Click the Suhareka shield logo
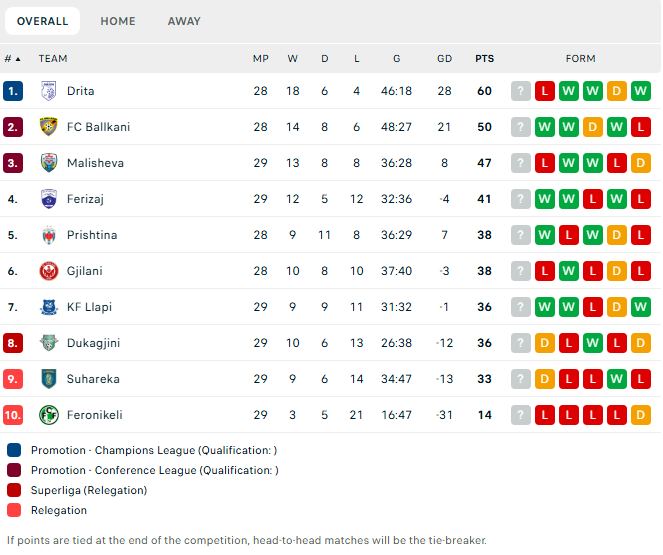Screen dimensions: 663x555 pyautogui.click(x=49, y=379)
